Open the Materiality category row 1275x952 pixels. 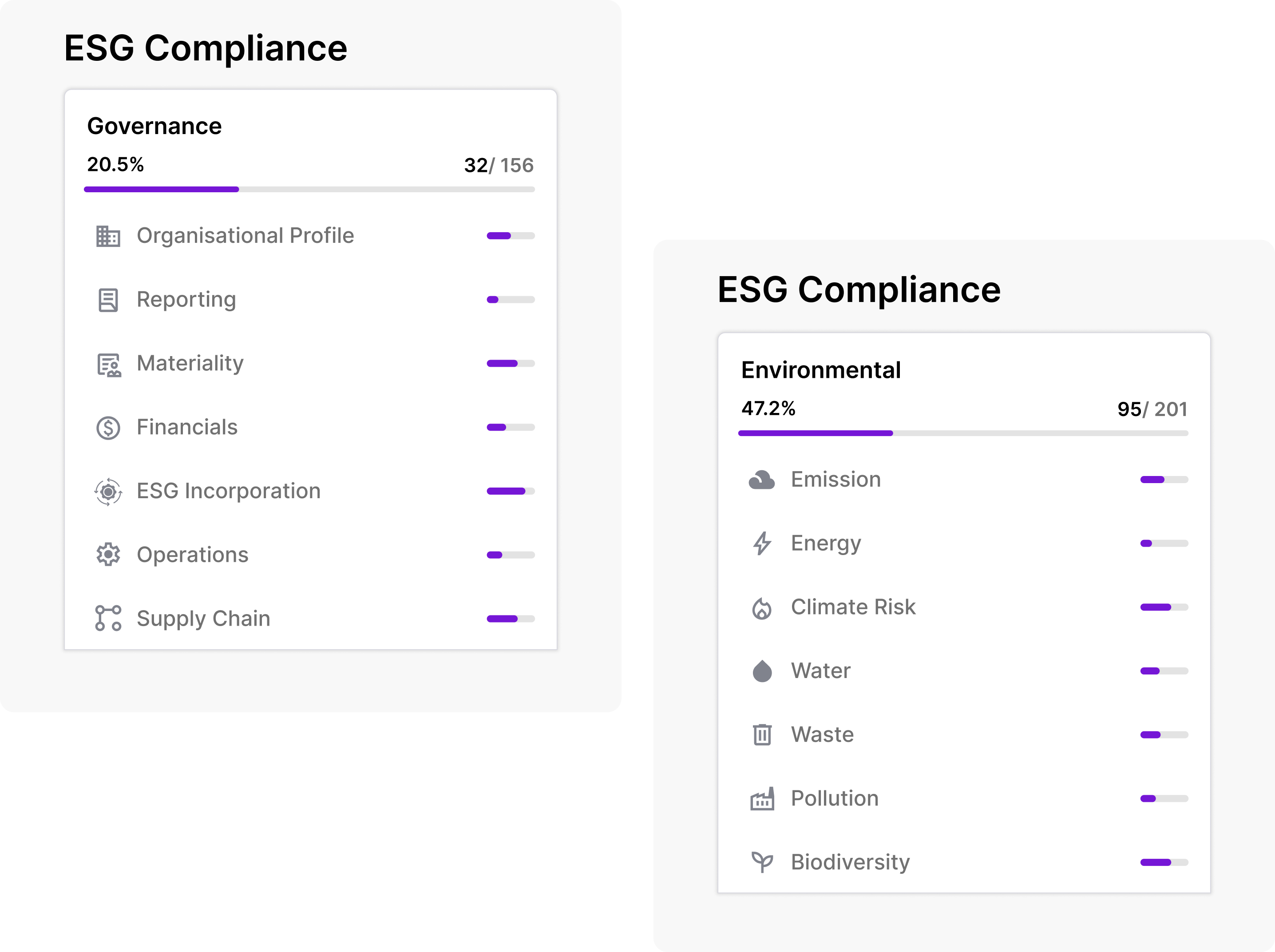pyautogui.click(x=190, y=364)
